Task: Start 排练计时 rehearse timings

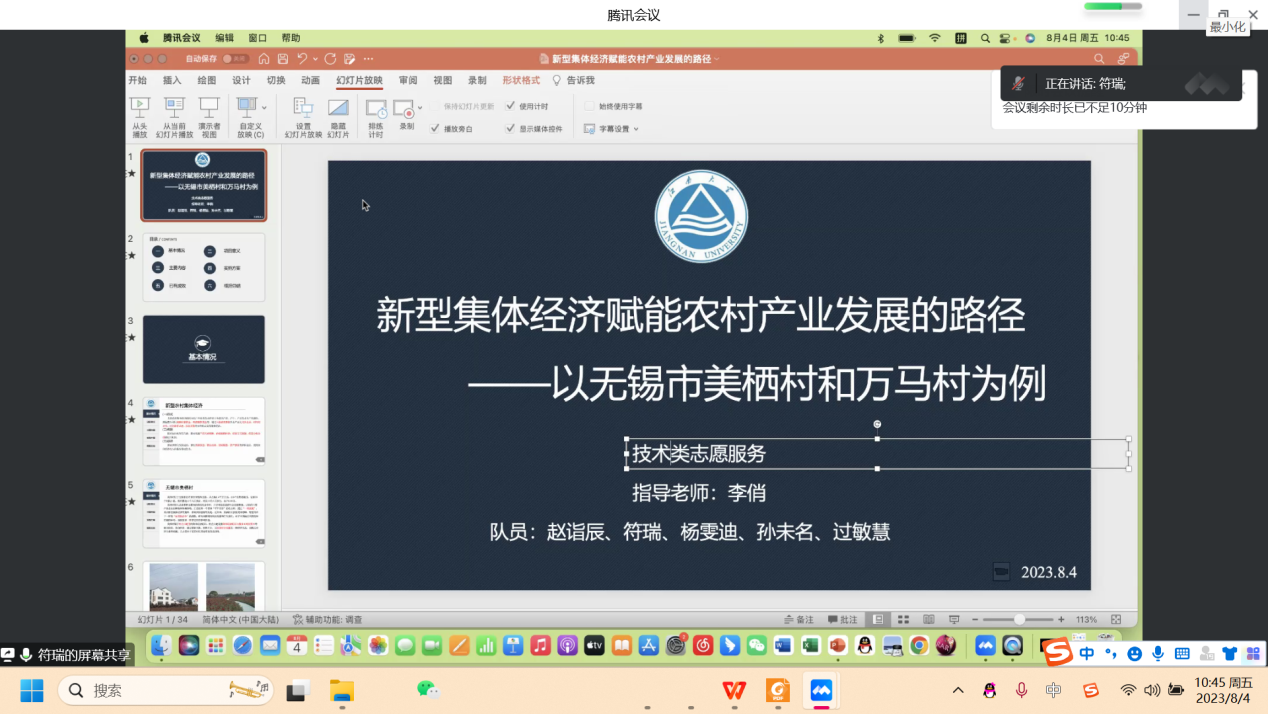Action: coord(376,108)
